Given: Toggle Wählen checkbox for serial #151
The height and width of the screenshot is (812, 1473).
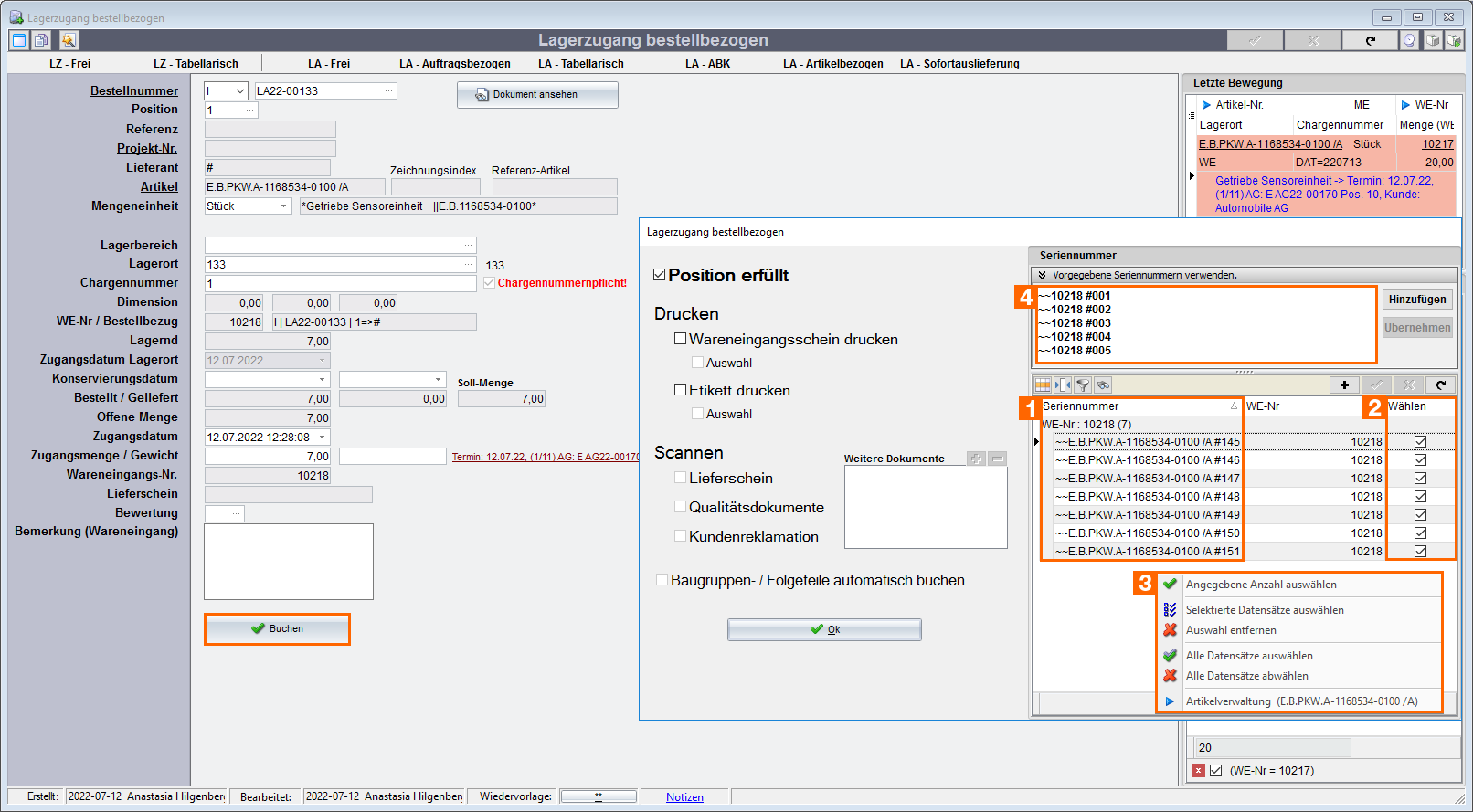Looking at the screenshot, I should (x=1420, y=552).
